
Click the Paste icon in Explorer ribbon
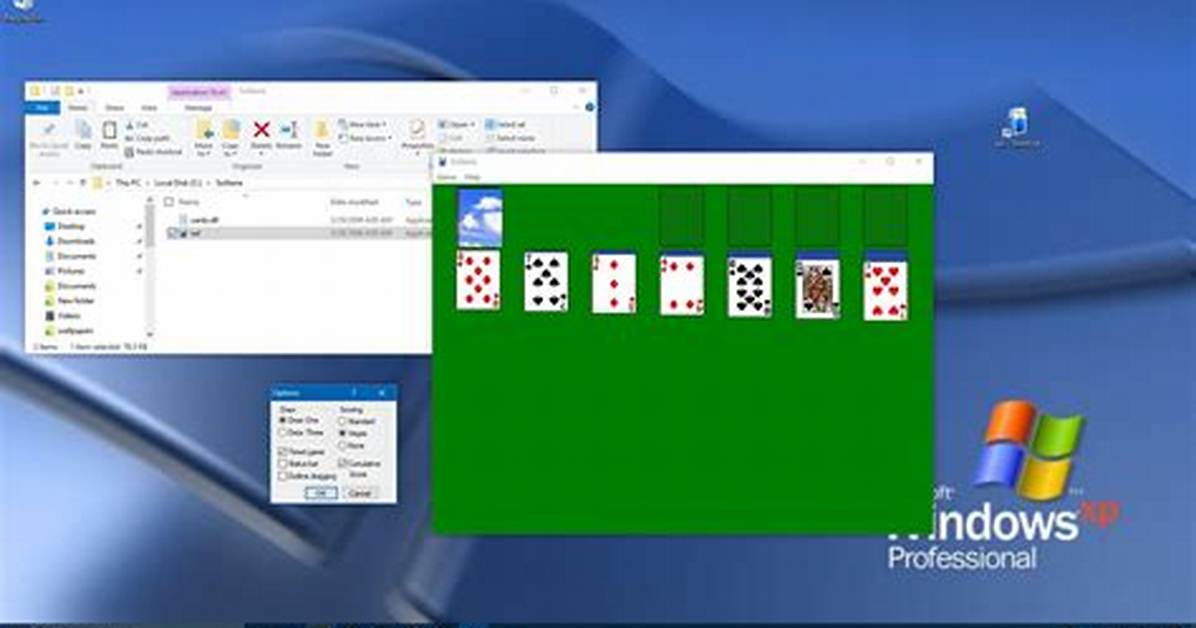point(110,134)
